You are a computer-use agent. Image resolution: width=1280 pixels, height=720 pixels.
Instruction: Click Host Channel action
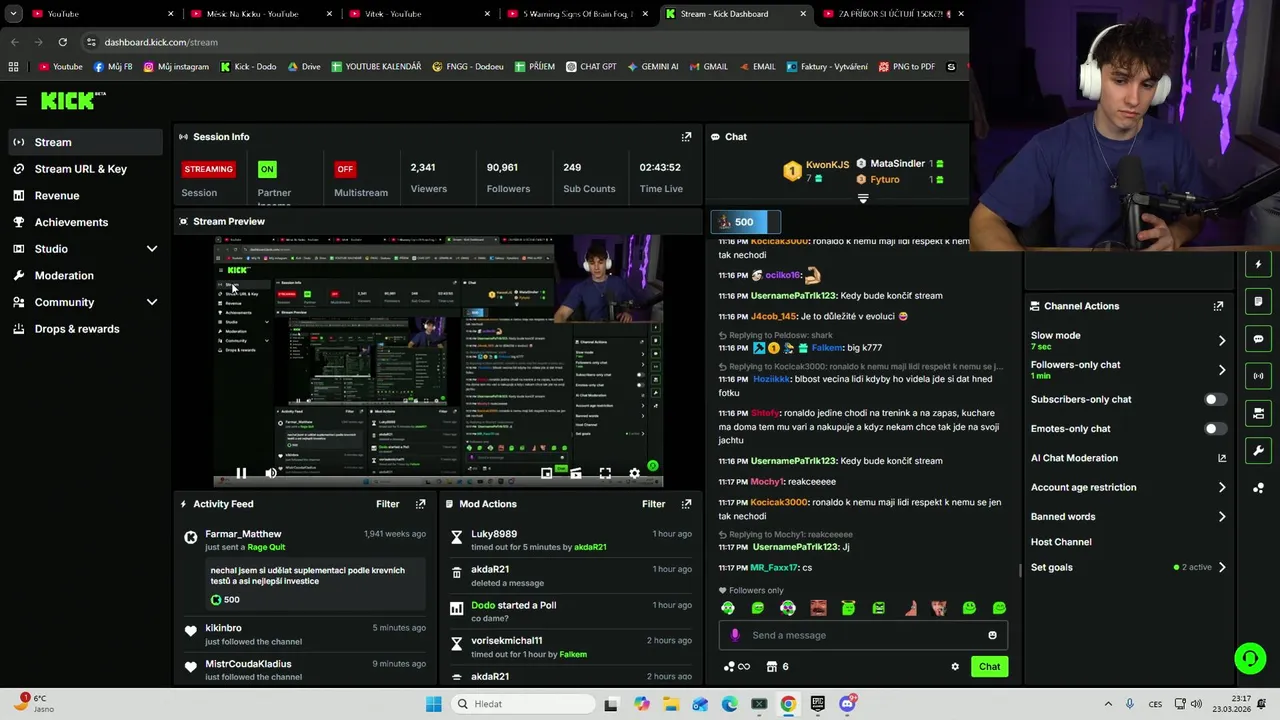click(x=1061, y=542)
